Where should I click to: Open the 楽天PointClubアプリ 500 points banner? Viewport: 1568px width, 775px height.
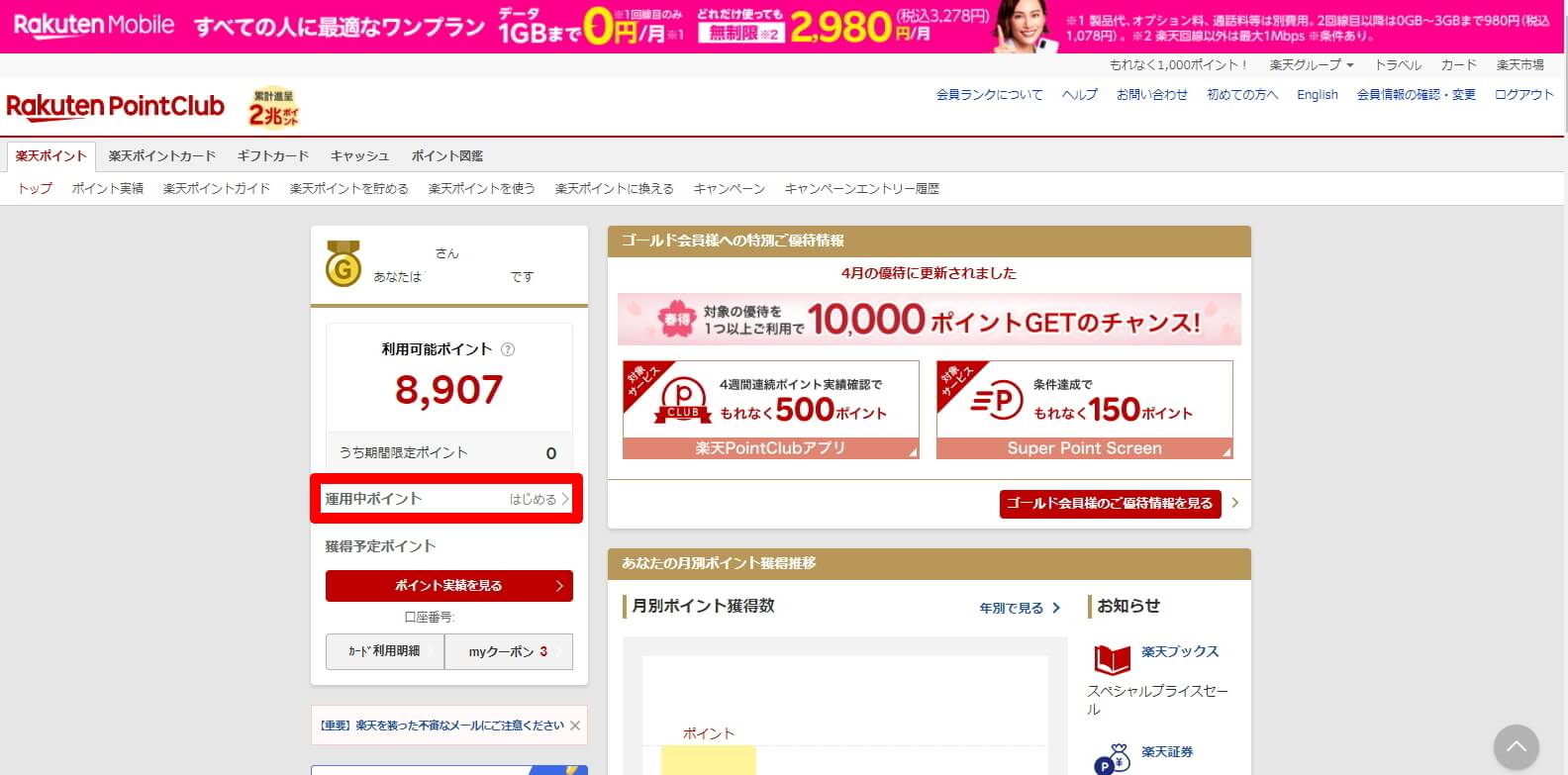pos(770,410)
